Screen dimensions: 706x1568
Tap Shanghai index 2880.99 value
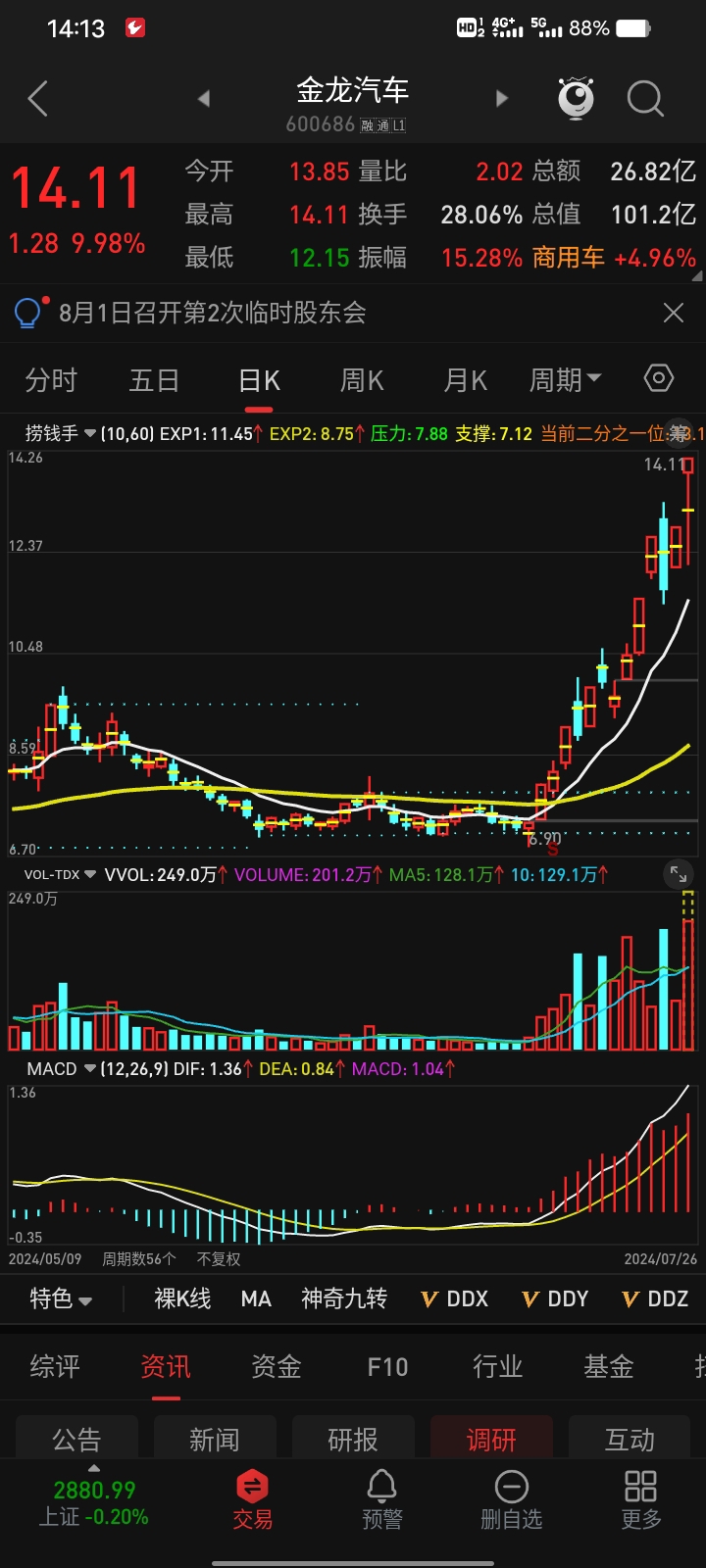[94, 1491]
